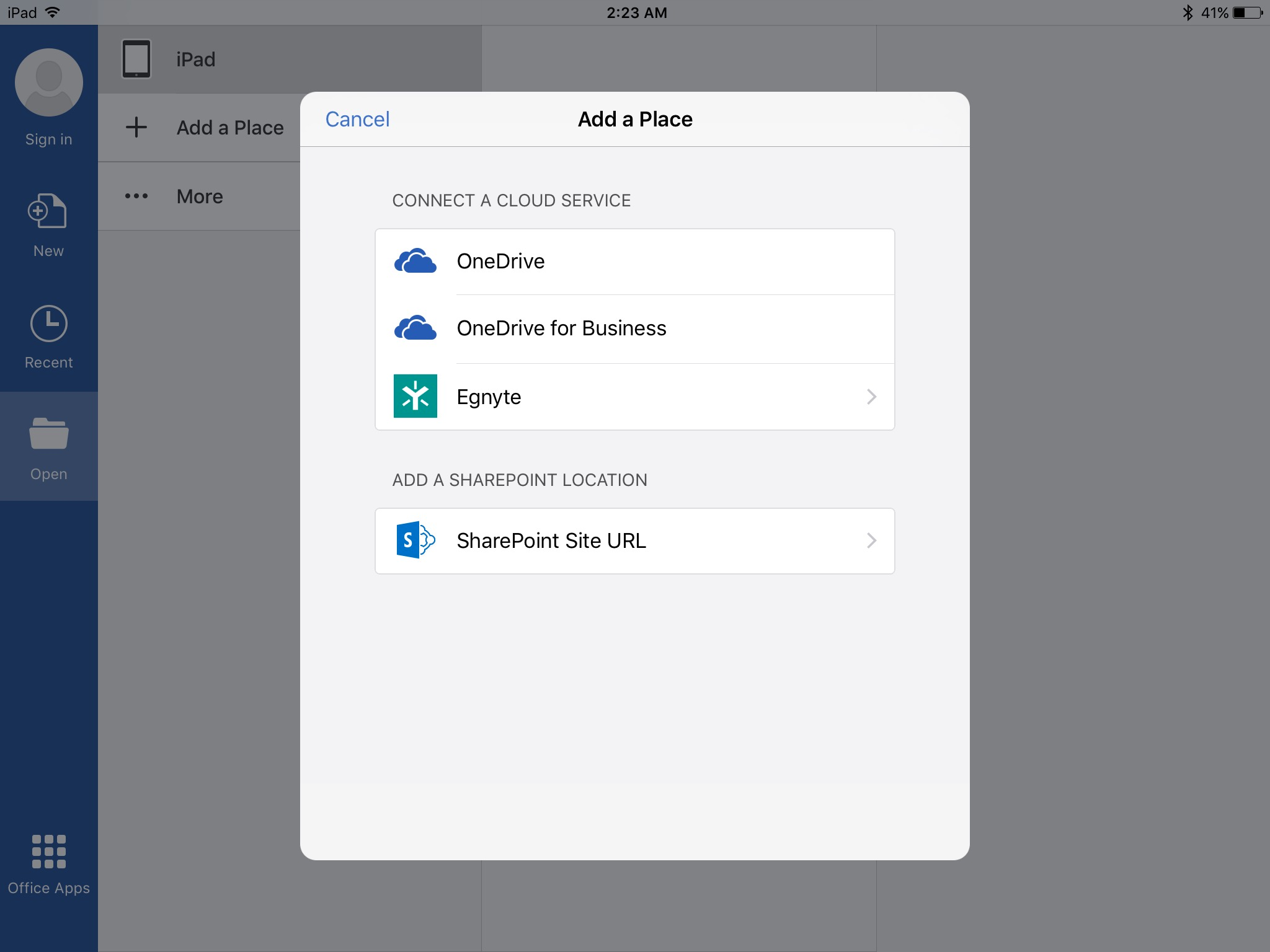Click the Recent tab label
Image resolution: width=1270 pixels, height=952 pixels.
[49, 363]
